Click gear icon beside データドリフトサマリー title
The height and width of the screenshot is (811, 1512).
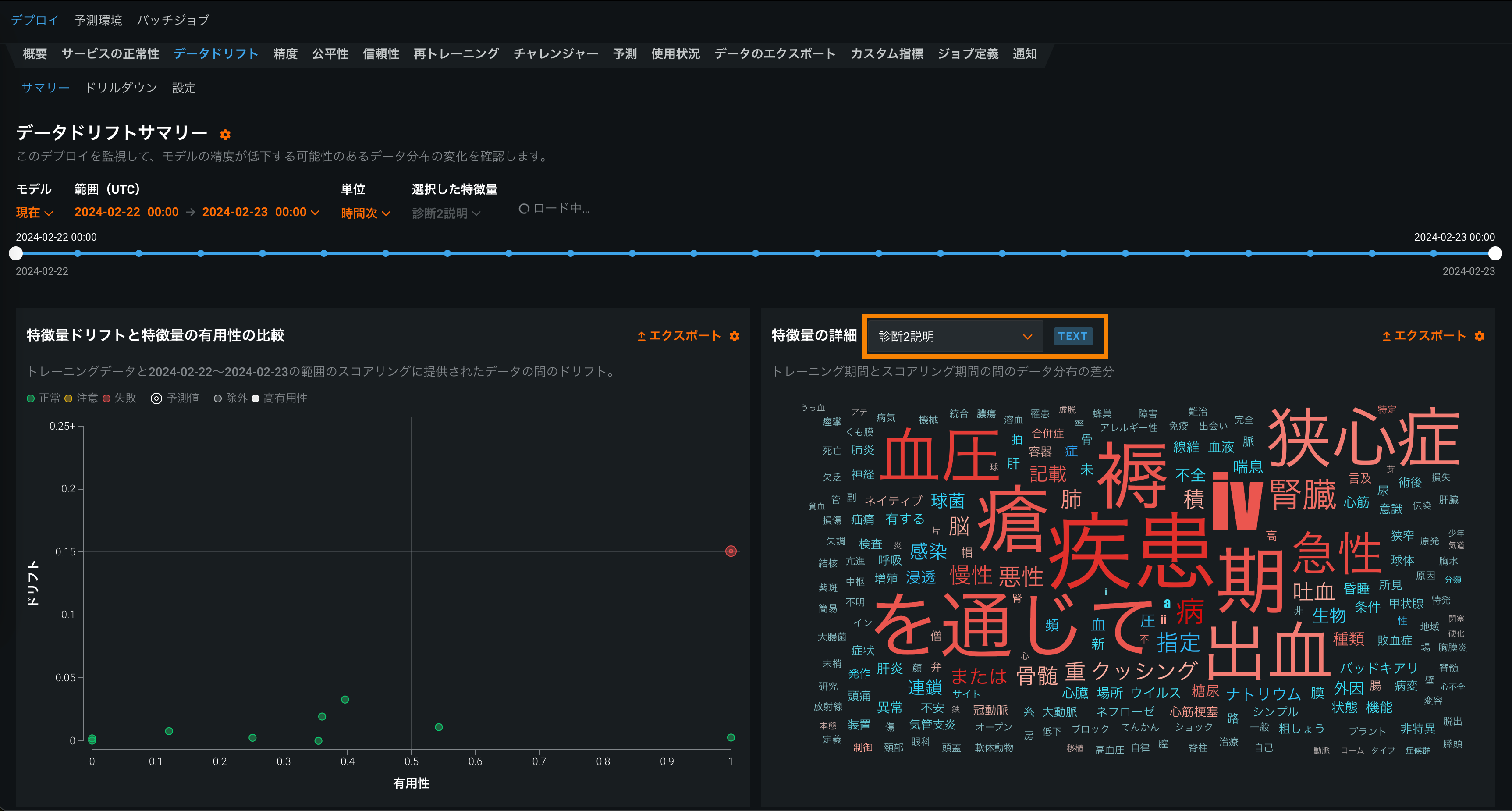click(x=225, y=135)
